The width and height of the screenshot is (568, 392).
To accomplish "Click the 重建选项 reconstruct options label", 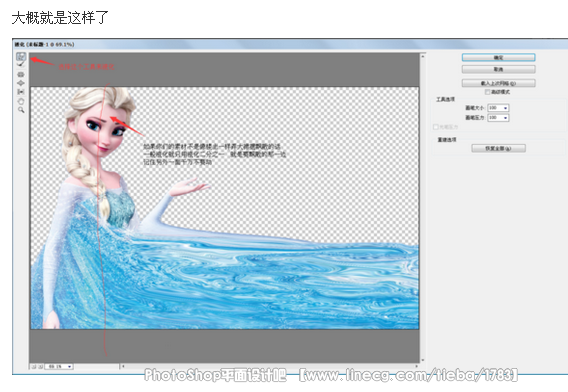I will [x=447, y=140].
